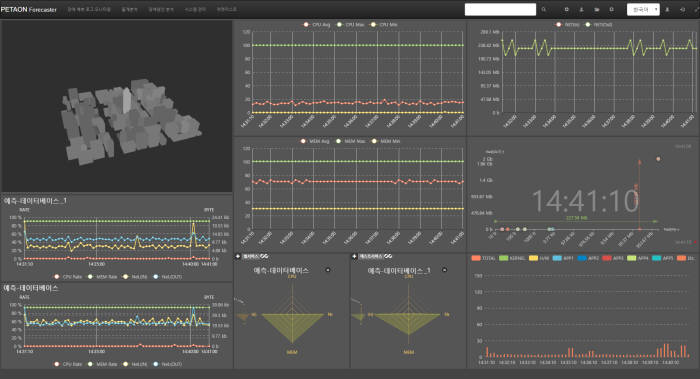Click the TOTAL color swatch in the bar chart legend

tap(476, 258)
